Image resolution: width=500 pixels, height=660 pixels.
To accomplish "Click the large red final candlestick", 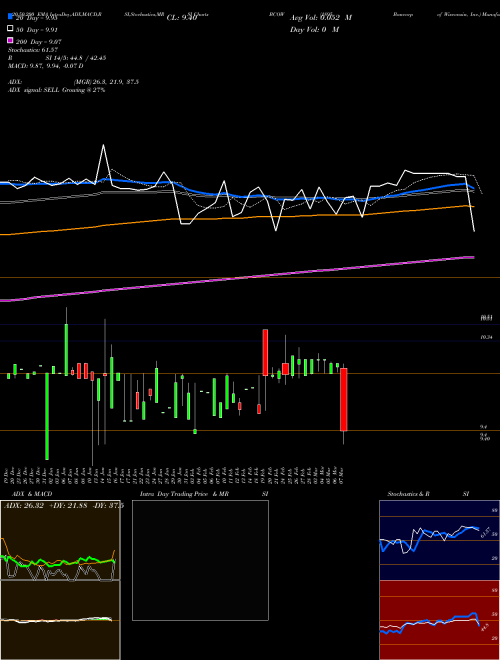I will point(343,399).
